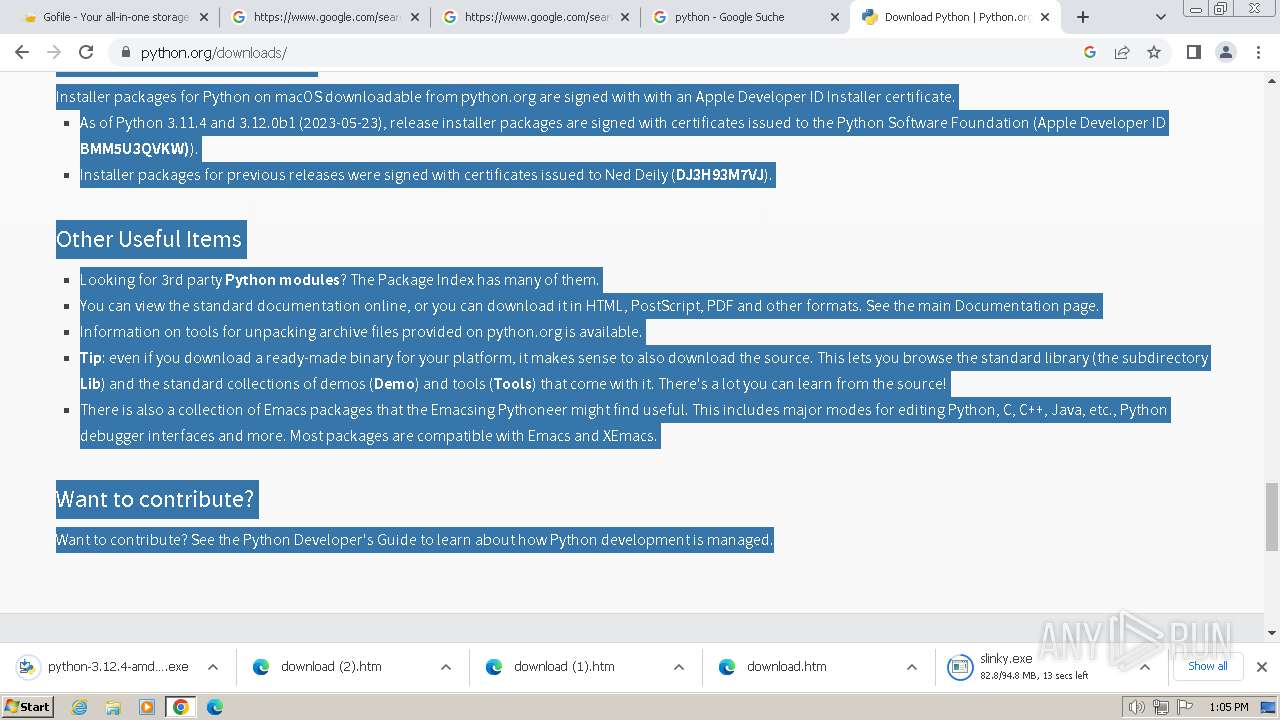
Task: Bookmark this page with star icon
Action: [1154, 52]
